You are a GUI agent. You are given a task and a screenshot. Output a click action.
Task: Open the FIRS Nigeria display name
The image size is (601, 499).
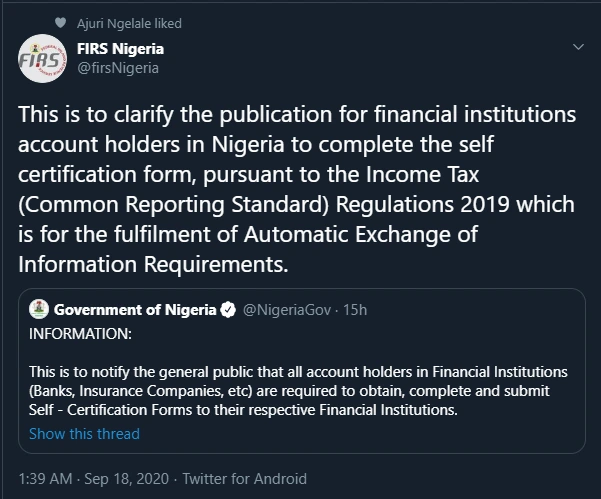[x=120, y=49]
